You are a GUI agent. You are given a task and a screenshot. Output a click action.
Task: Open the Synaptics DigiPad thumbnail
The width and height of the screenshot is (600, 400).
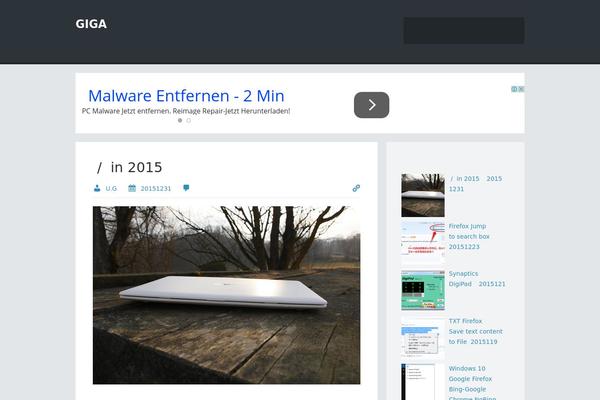pos(423,290)
